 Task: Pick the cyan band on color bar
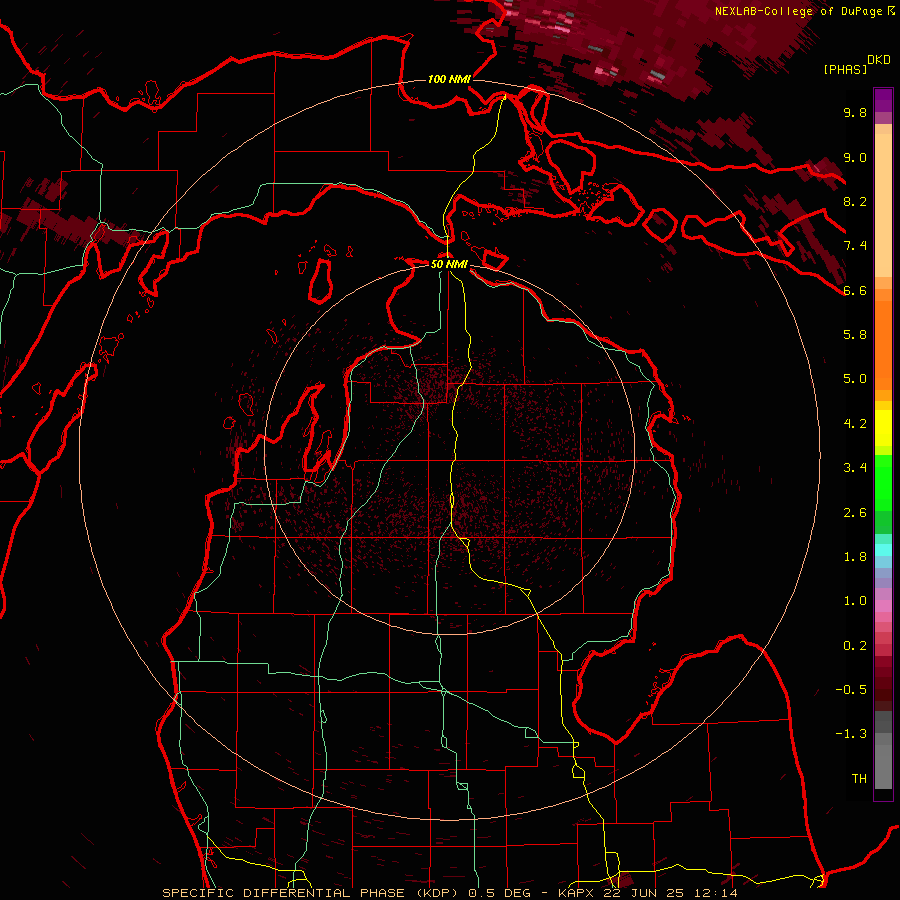883,550
